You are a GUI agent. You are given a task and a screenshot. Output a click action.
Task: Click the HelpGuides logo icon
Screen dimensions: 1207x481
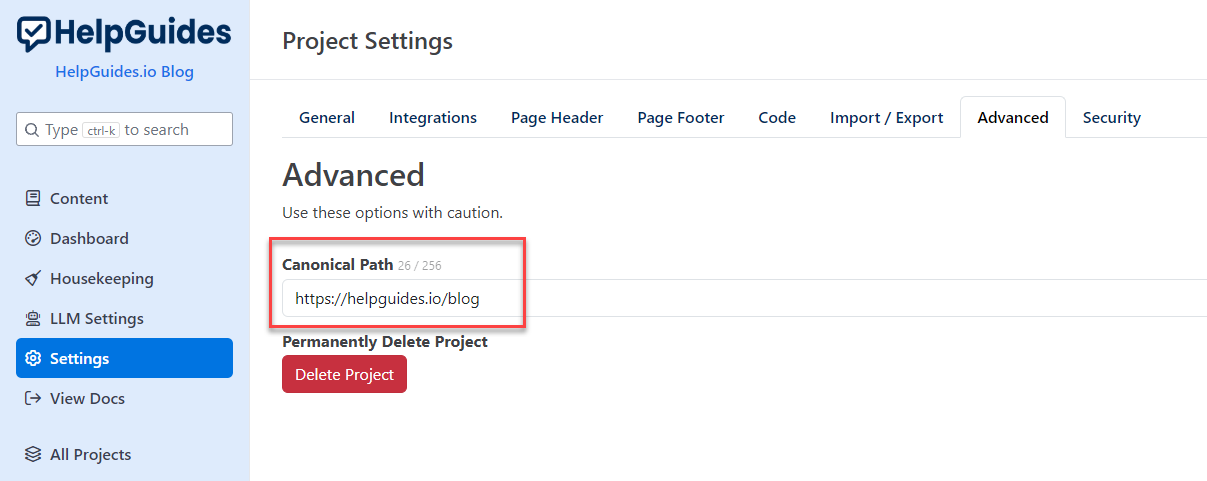34,34
